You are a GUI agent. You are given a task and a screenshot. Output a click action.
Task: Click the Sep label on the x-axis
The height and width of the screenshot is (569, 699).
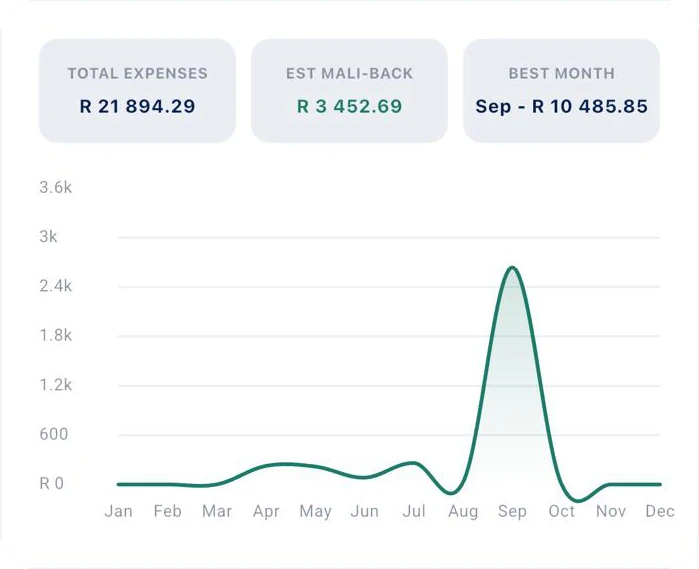pos(512,511)
